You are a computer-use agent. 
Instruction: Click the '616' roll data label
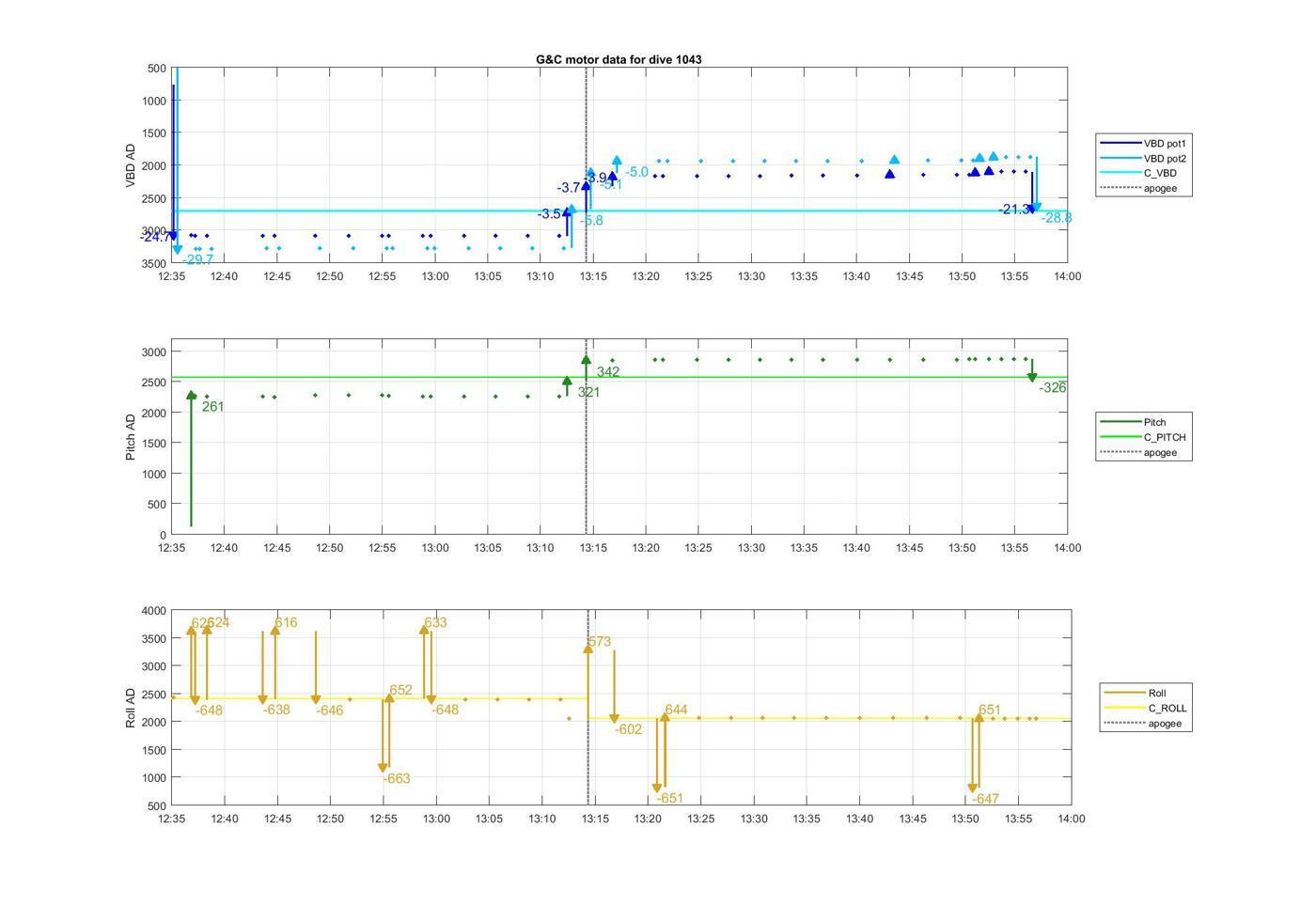286,622
